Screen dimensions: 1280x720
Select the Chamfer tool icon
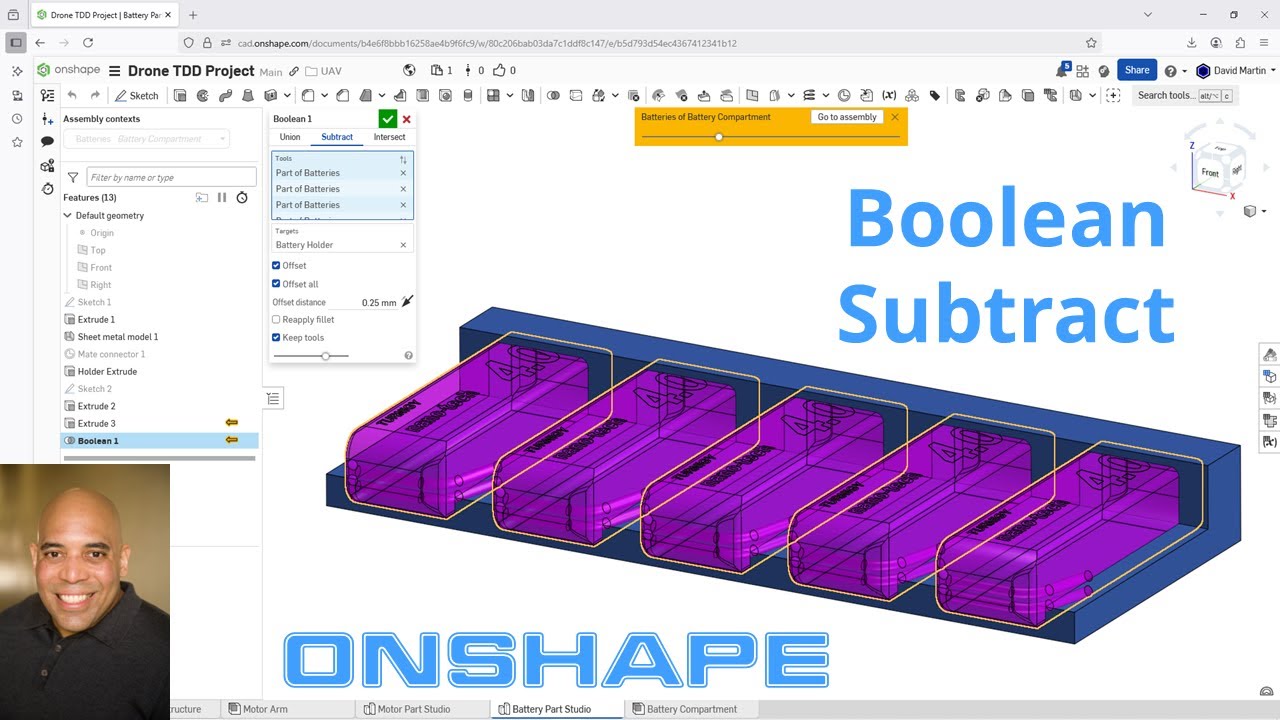click(343, 96)
